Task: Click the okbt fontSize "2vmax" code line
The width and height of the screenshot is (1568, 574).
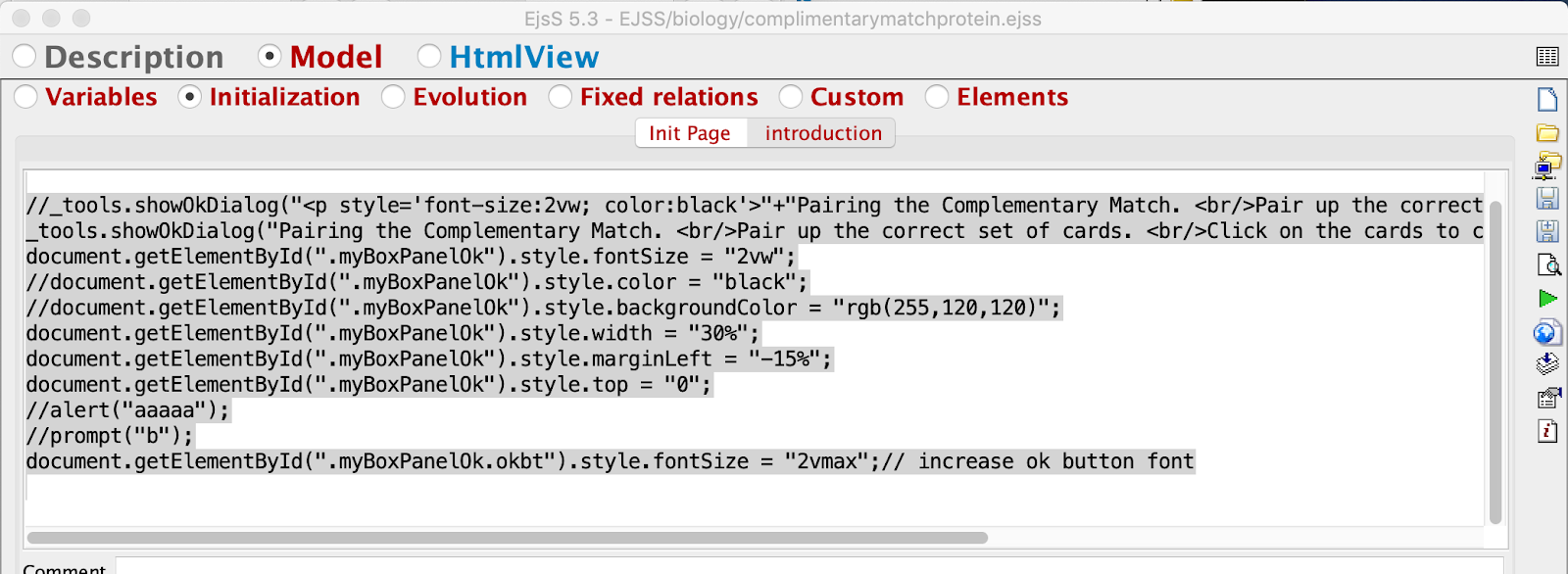Action: (611, 461)
